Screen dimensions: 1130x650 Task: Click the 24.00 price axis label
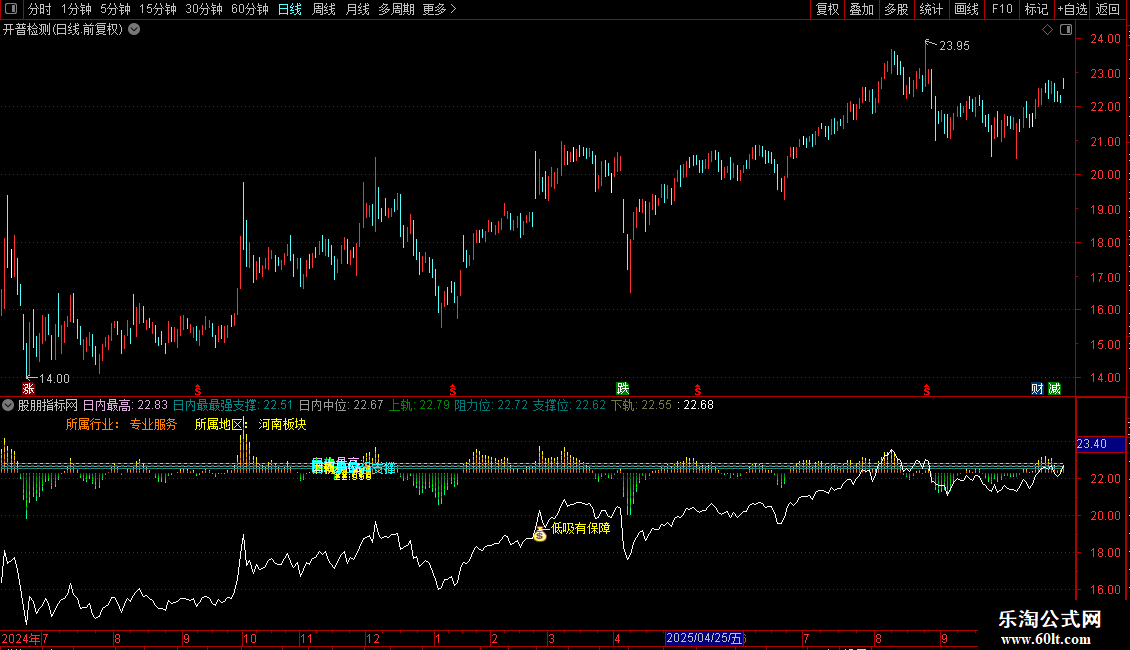coord(1105,39)
